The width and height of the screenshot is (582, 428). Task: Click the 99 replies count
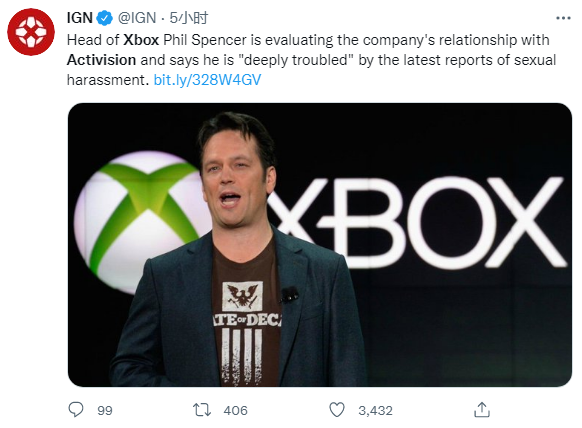(x=105, y=411)
